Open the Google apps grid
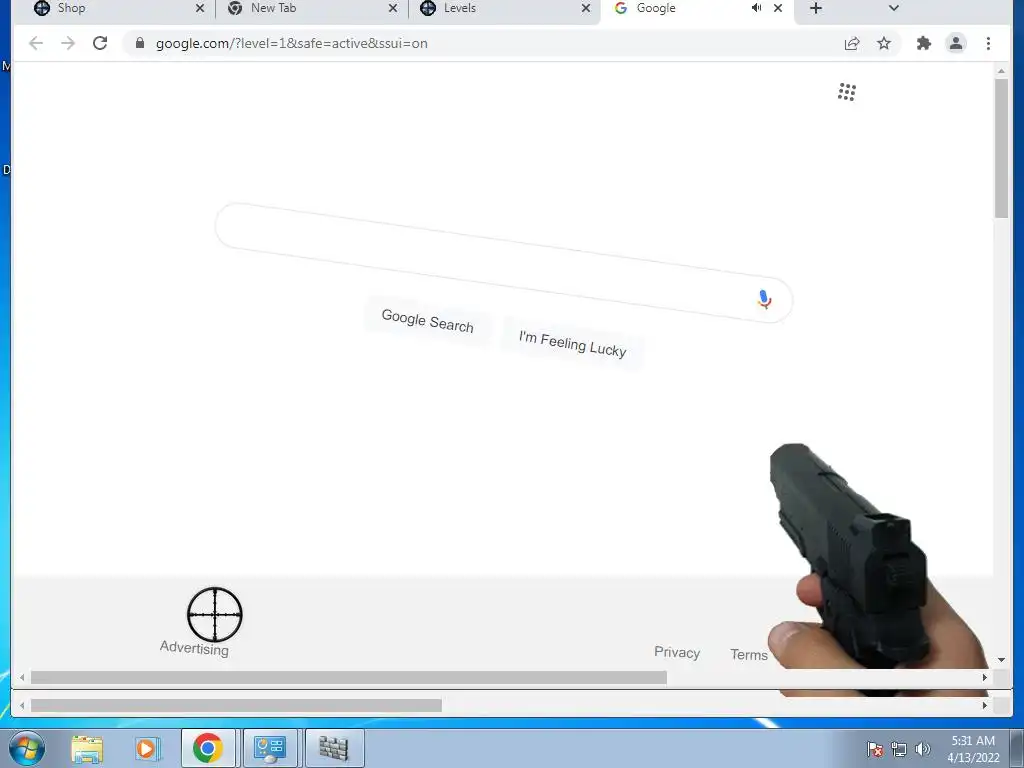Viewport: 1024px width, 768px height. [x=847, y=92]
